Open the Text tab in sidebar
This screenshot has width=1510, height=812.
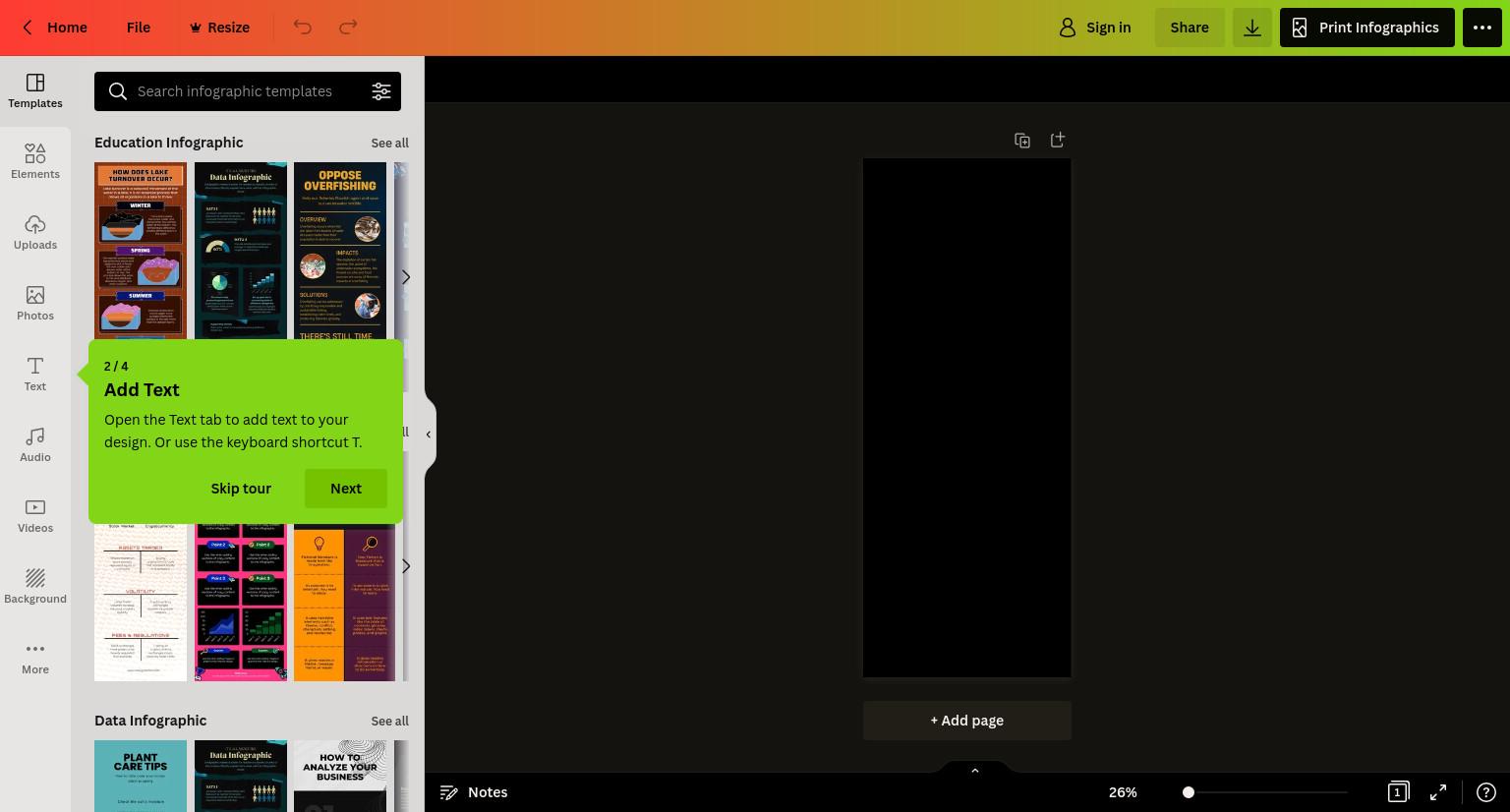[35, 374]
